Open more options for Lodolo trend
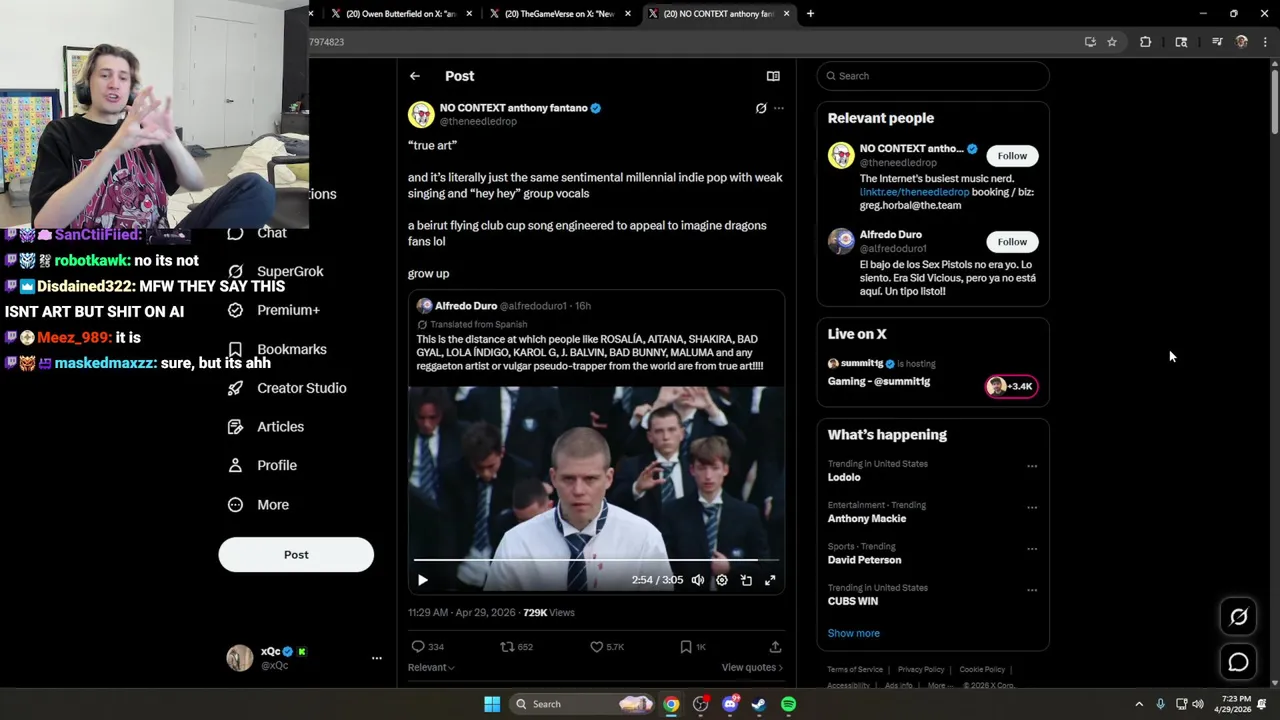The image size is (1280, 720). pos(1032,466)
